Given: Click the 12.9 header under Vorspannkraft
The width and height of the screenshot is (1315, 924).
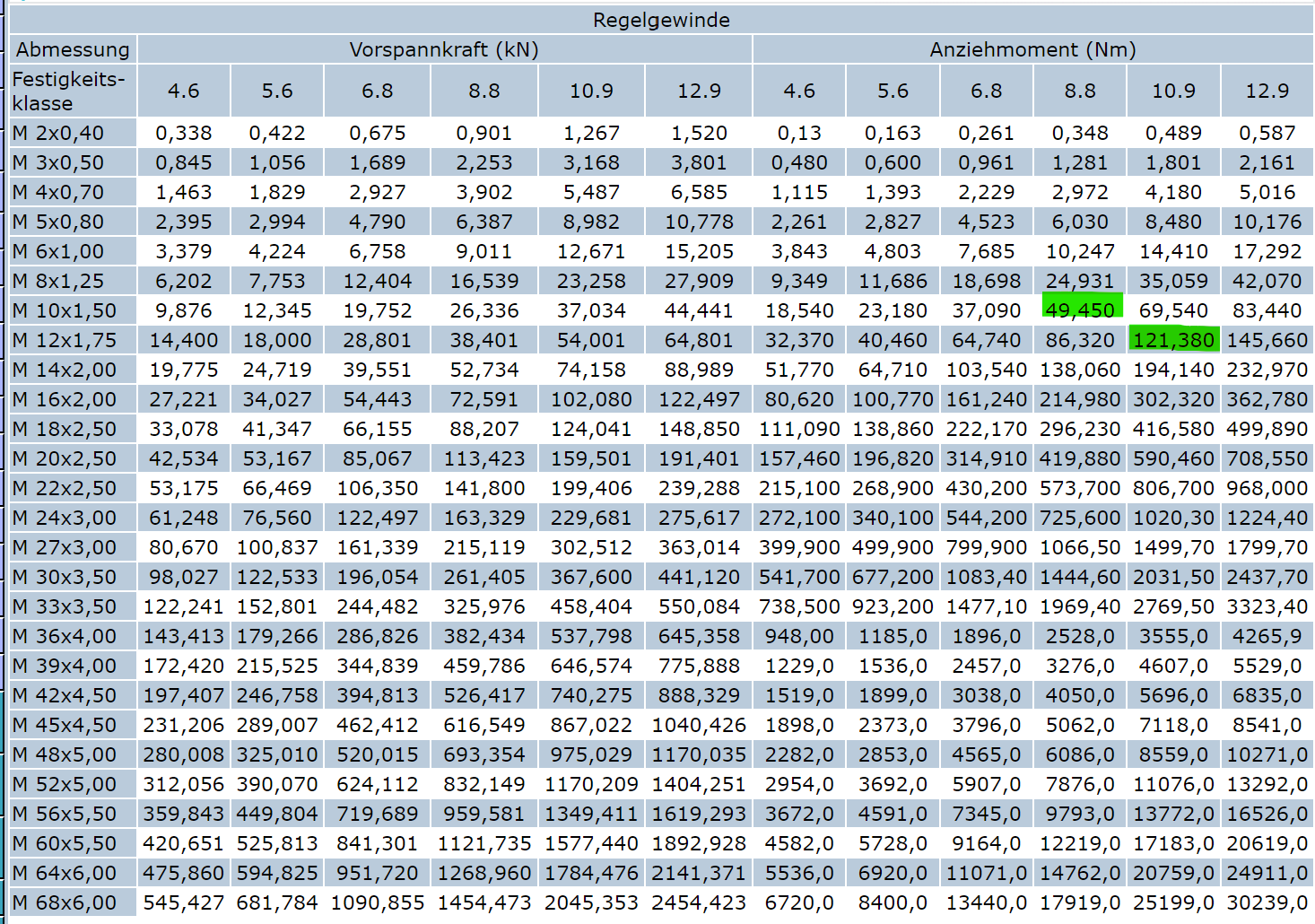Looking at the screenshot, I should pyautogui.click(x=699, y=91).
